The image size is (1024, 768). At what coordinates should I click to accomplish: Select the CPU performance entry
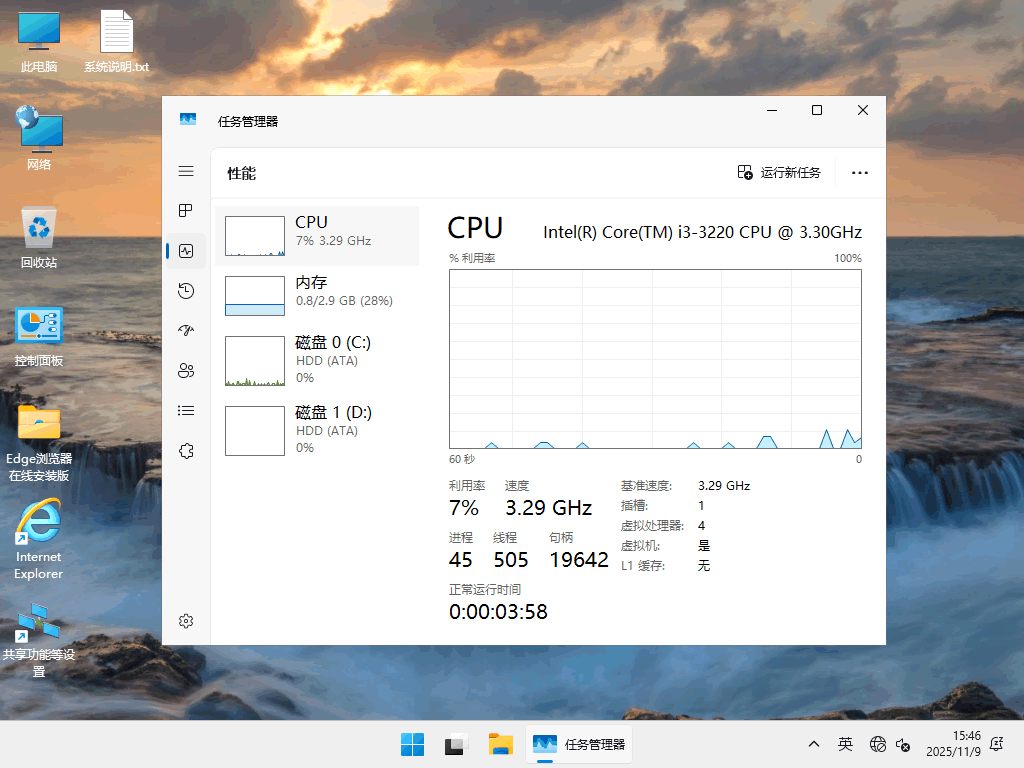pos(317,236)
